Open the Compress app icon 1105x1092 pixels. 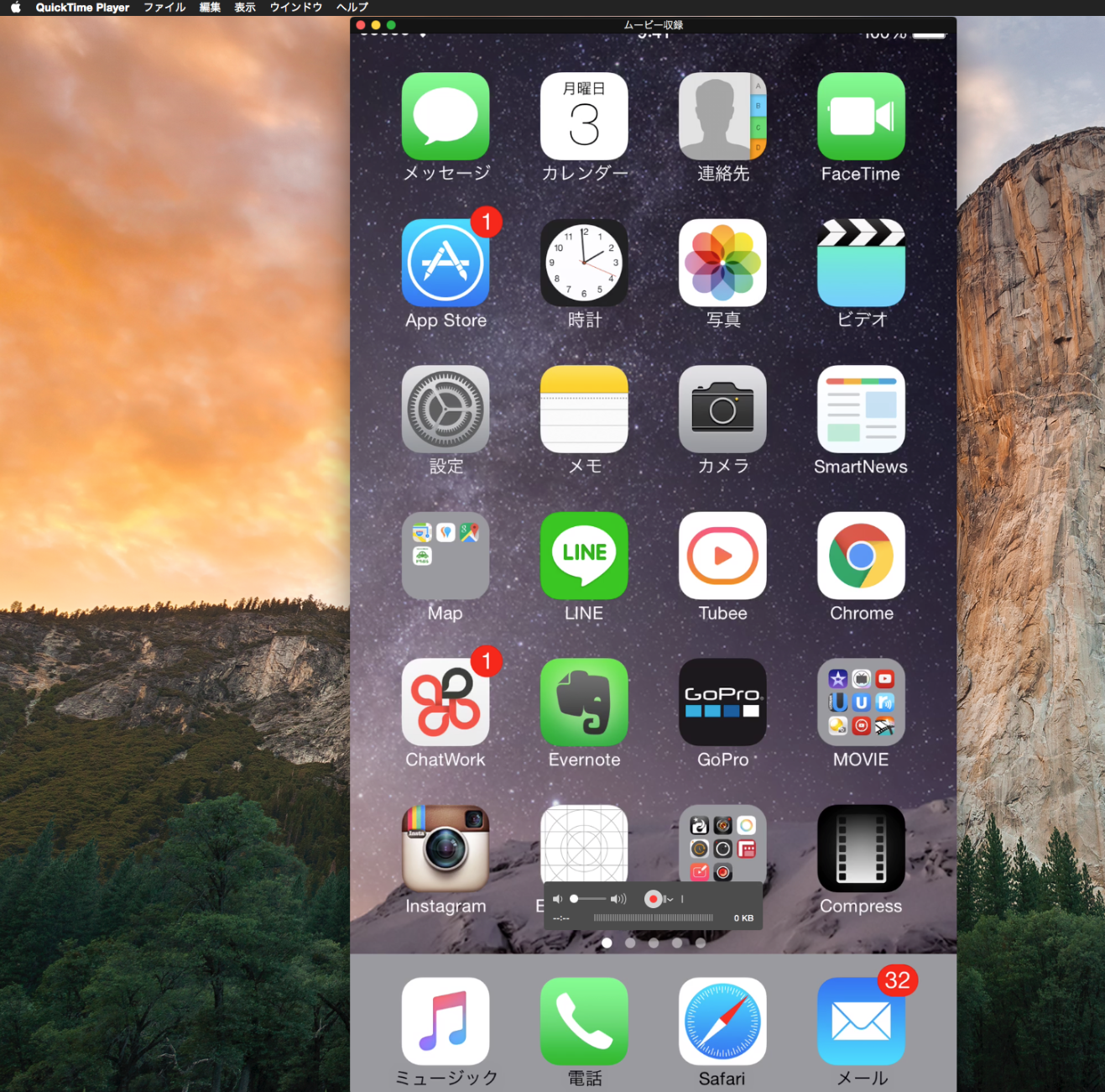[861, 849]
